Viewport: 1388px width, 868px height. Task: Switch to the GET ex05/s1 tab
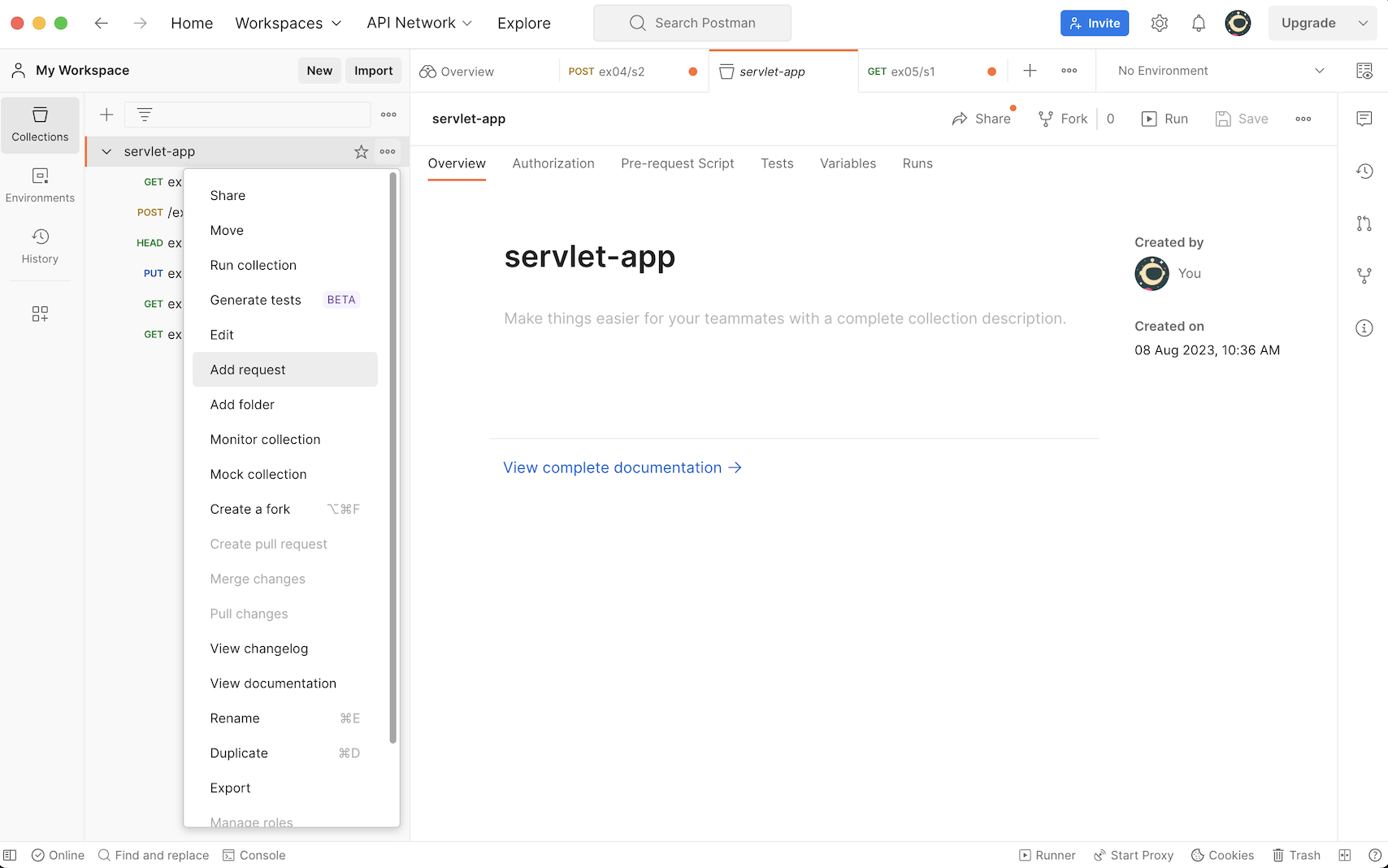click(x=932, y=72)
